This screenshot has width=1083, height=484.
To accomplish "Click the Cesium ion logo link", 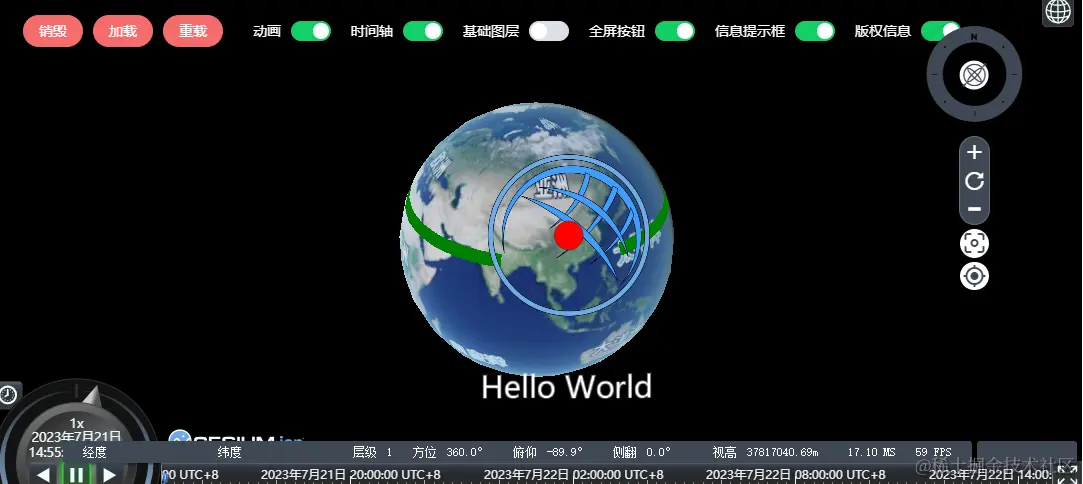I will (x=236, y=436).
